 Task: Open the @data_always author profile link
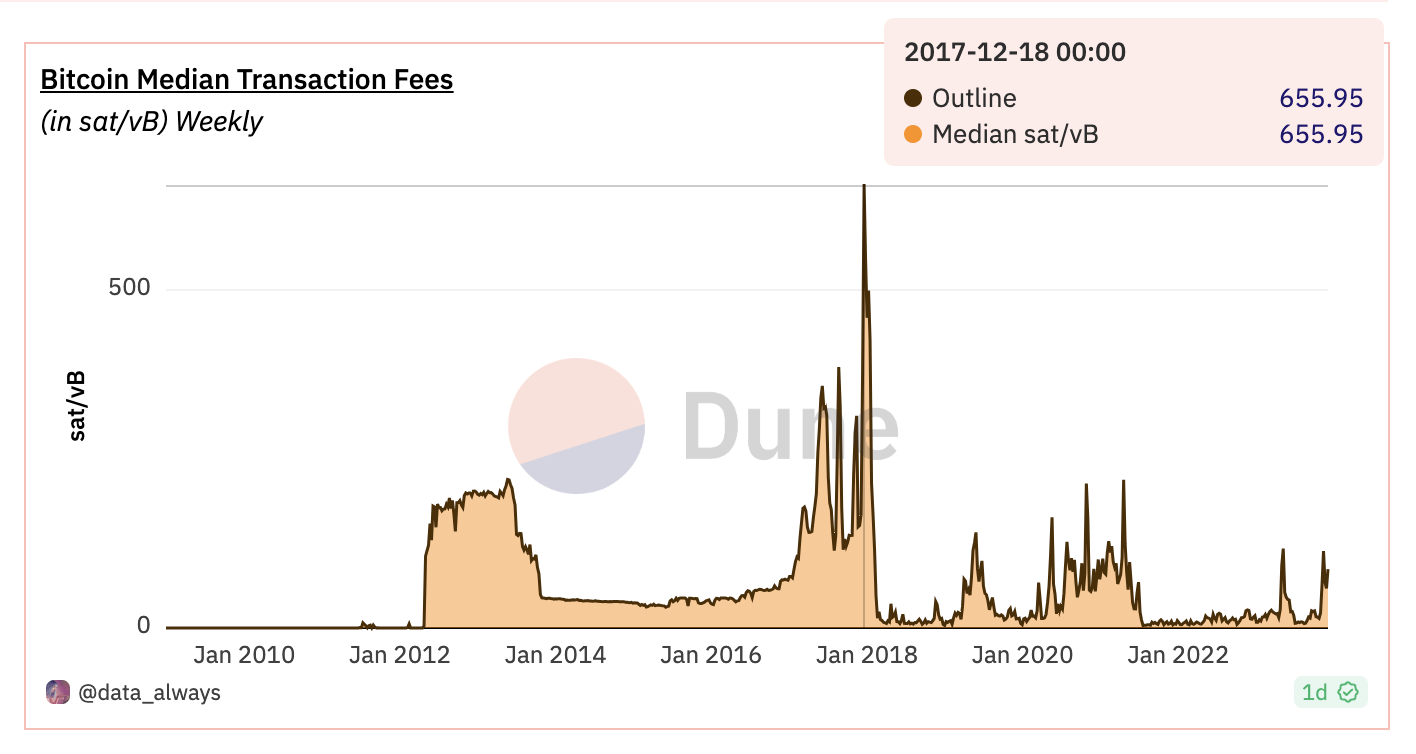tap(149, 692)
